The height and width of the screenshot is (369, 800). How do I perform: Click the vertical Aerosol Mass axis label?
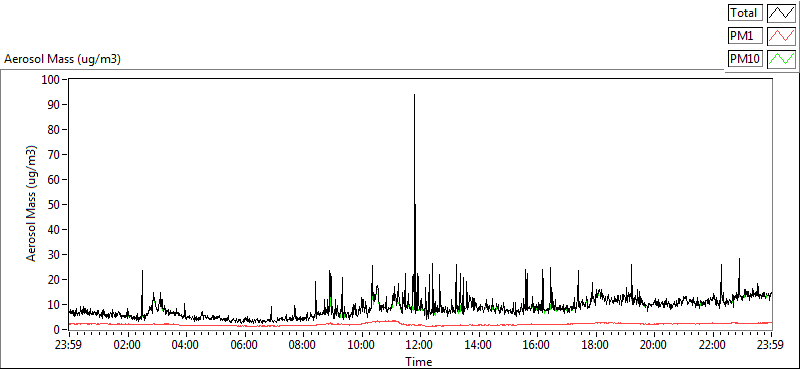[x=32, y=204]
